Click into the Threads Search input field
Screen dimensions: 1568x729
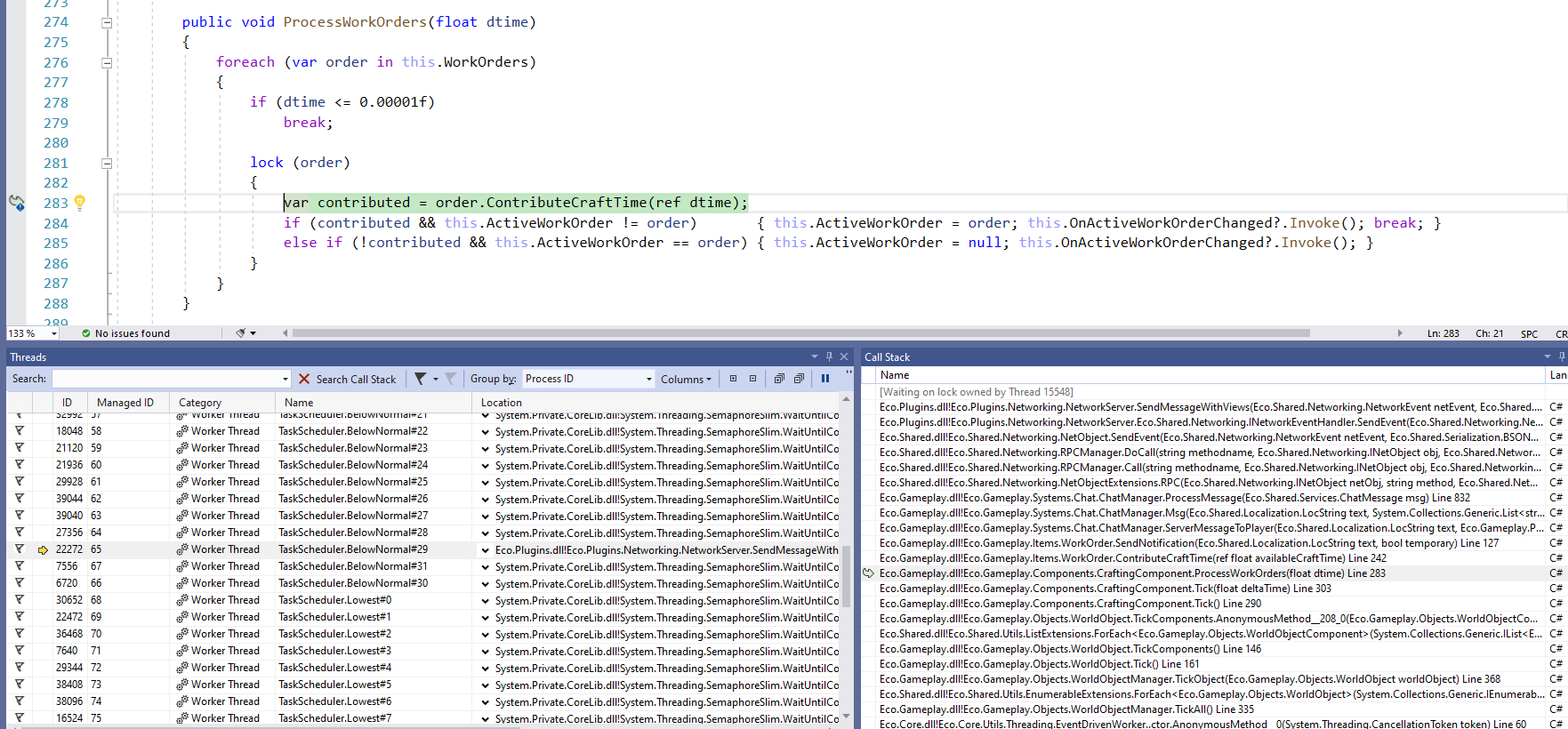pyautogui.click(x=166, y=379)
